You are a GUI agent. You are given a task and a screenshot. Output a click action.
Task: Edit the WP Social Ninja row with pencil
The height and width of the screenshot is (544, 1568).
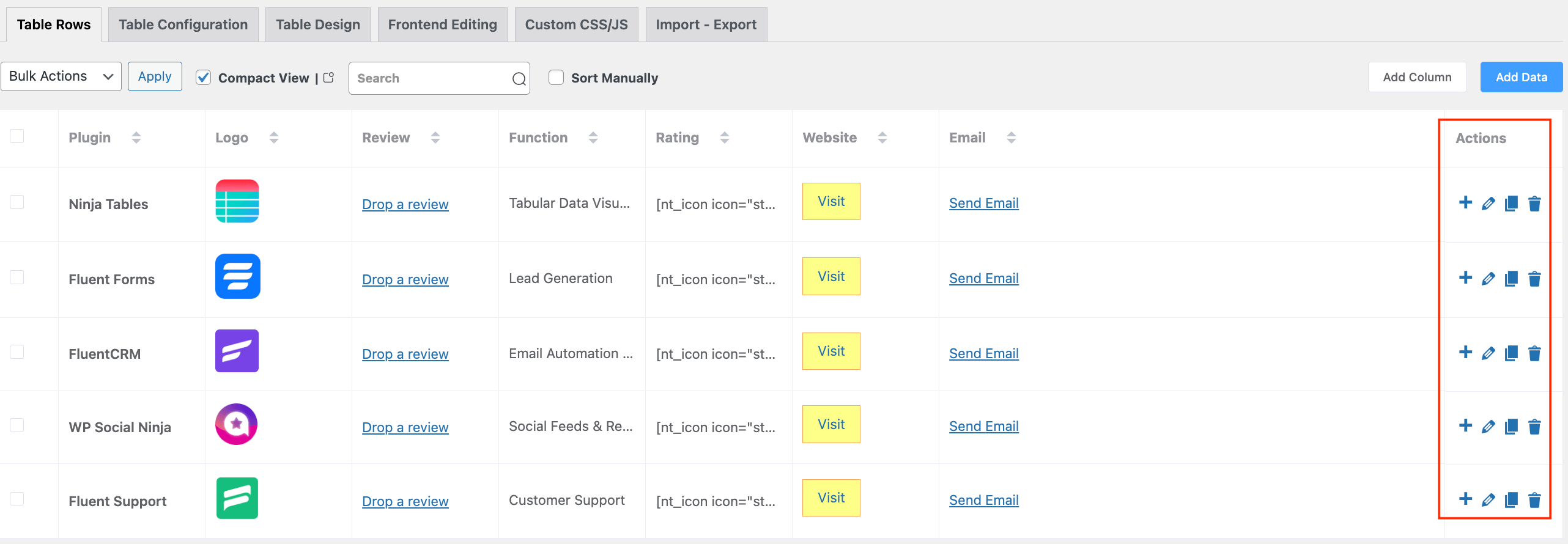coord(1488,427)
